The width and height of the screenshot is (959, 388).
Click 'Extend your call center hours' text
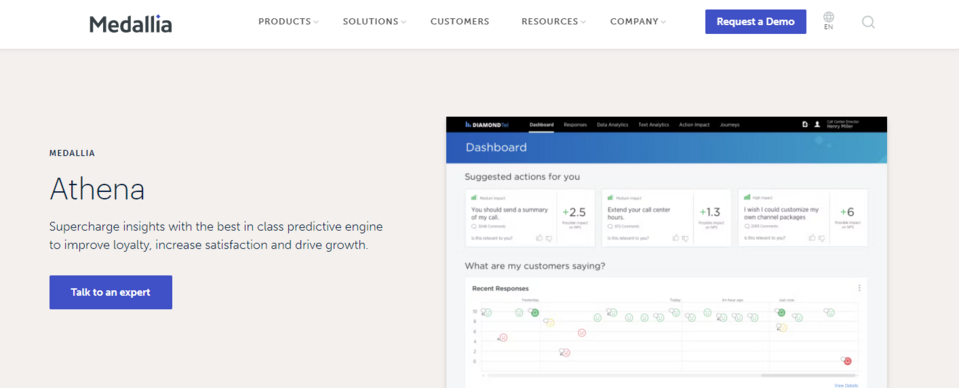639,214
